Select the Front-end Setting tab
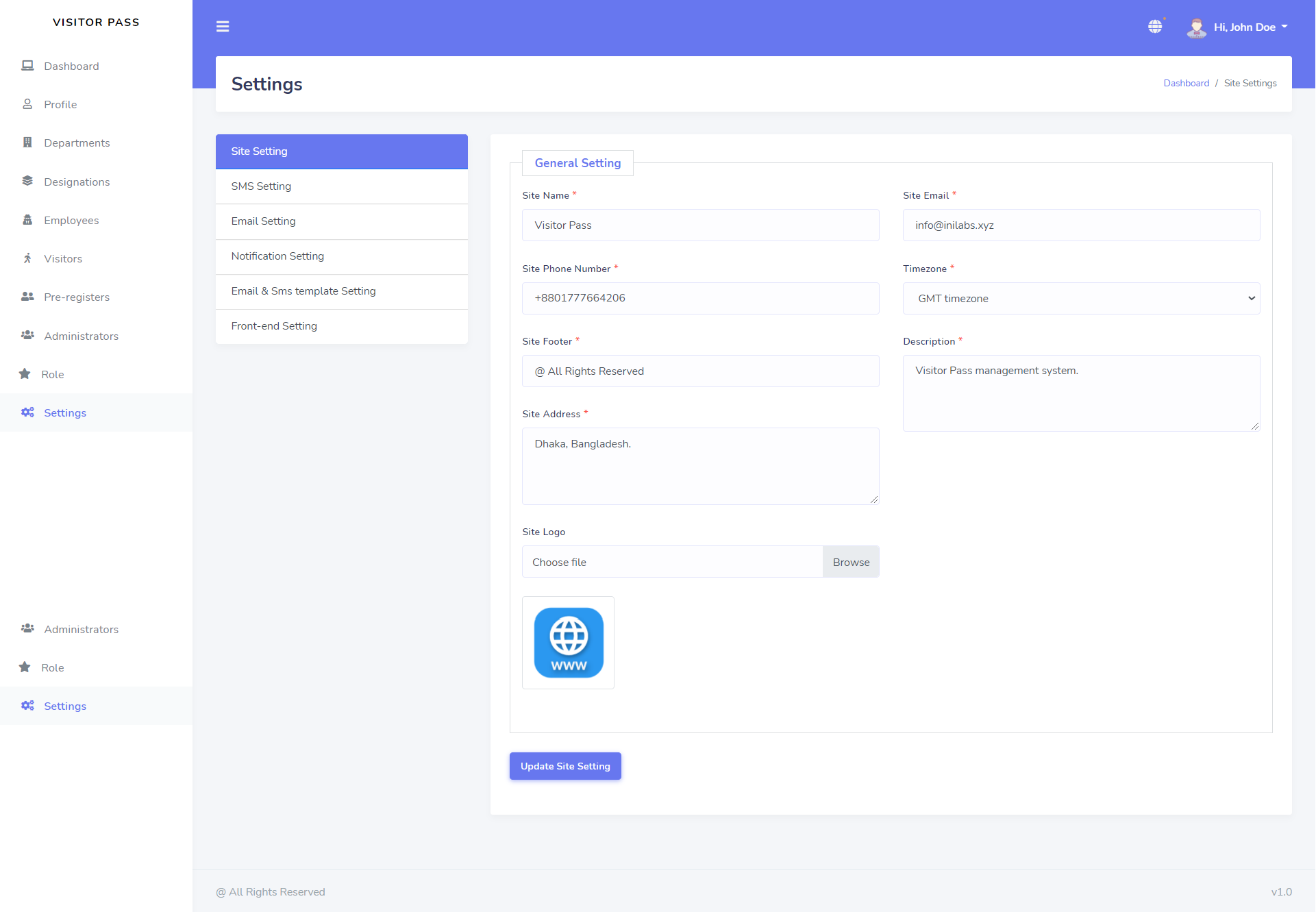Image resolution: width=1316 pixels, height=912 pixels. 341,326
